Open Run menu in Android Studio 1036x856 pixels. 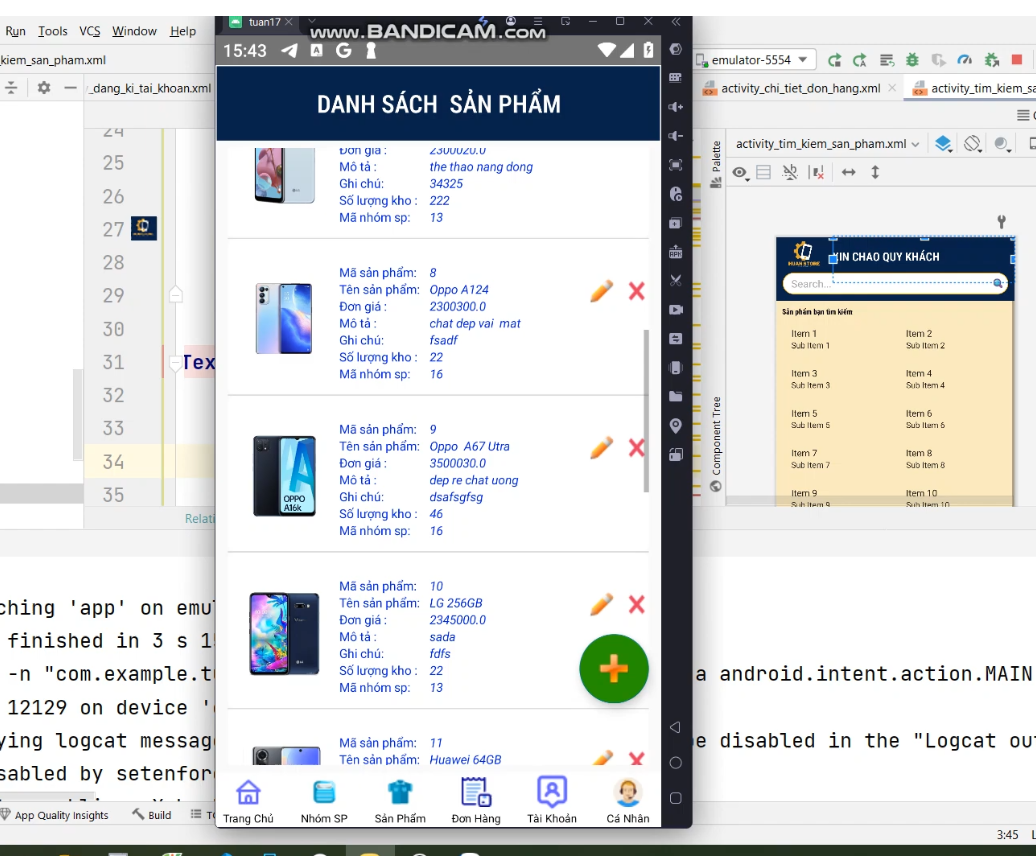(15, 31)
